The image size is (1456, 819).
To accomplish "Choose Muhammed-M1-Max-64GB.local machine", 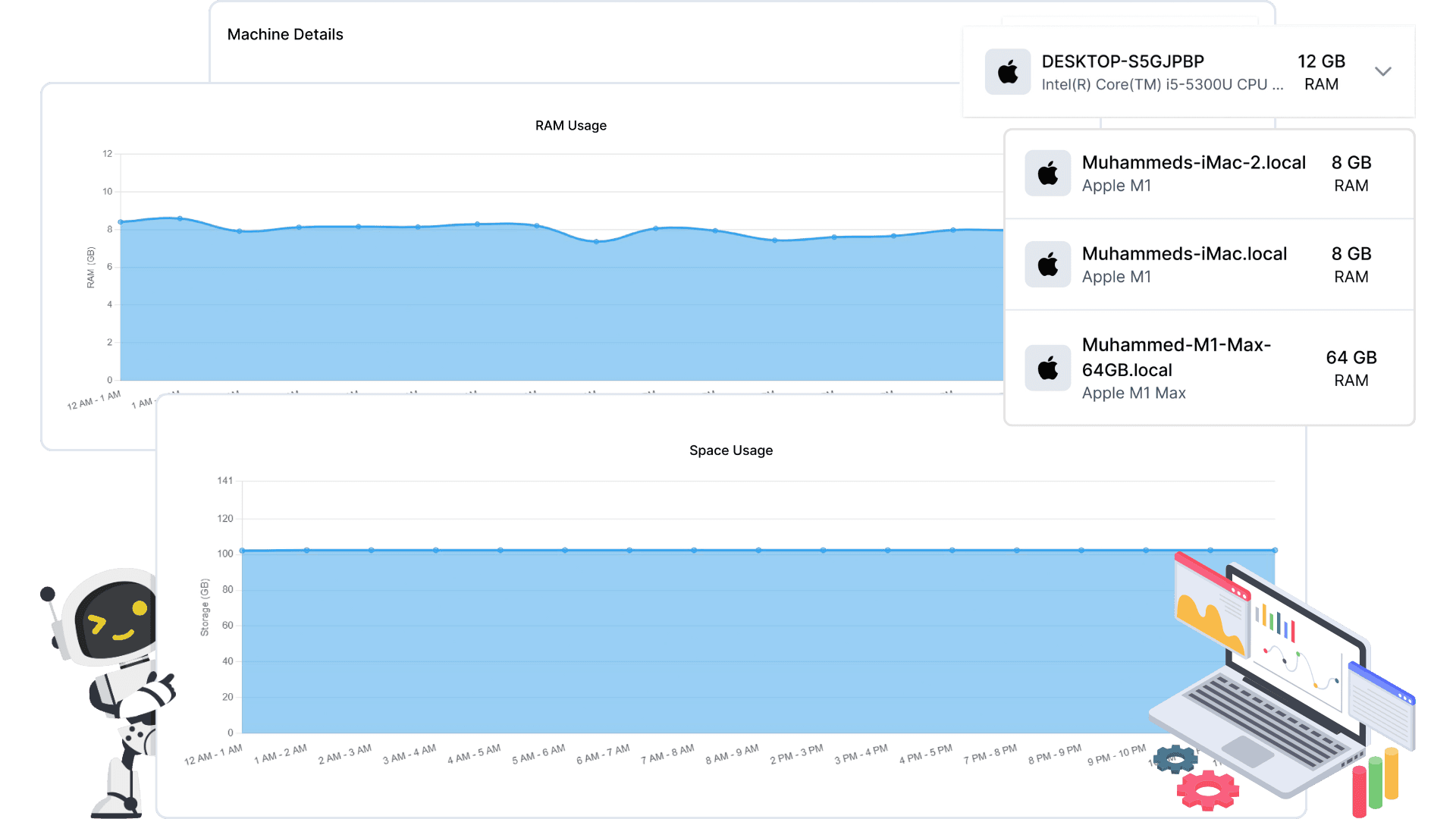I will point(1210,368).
